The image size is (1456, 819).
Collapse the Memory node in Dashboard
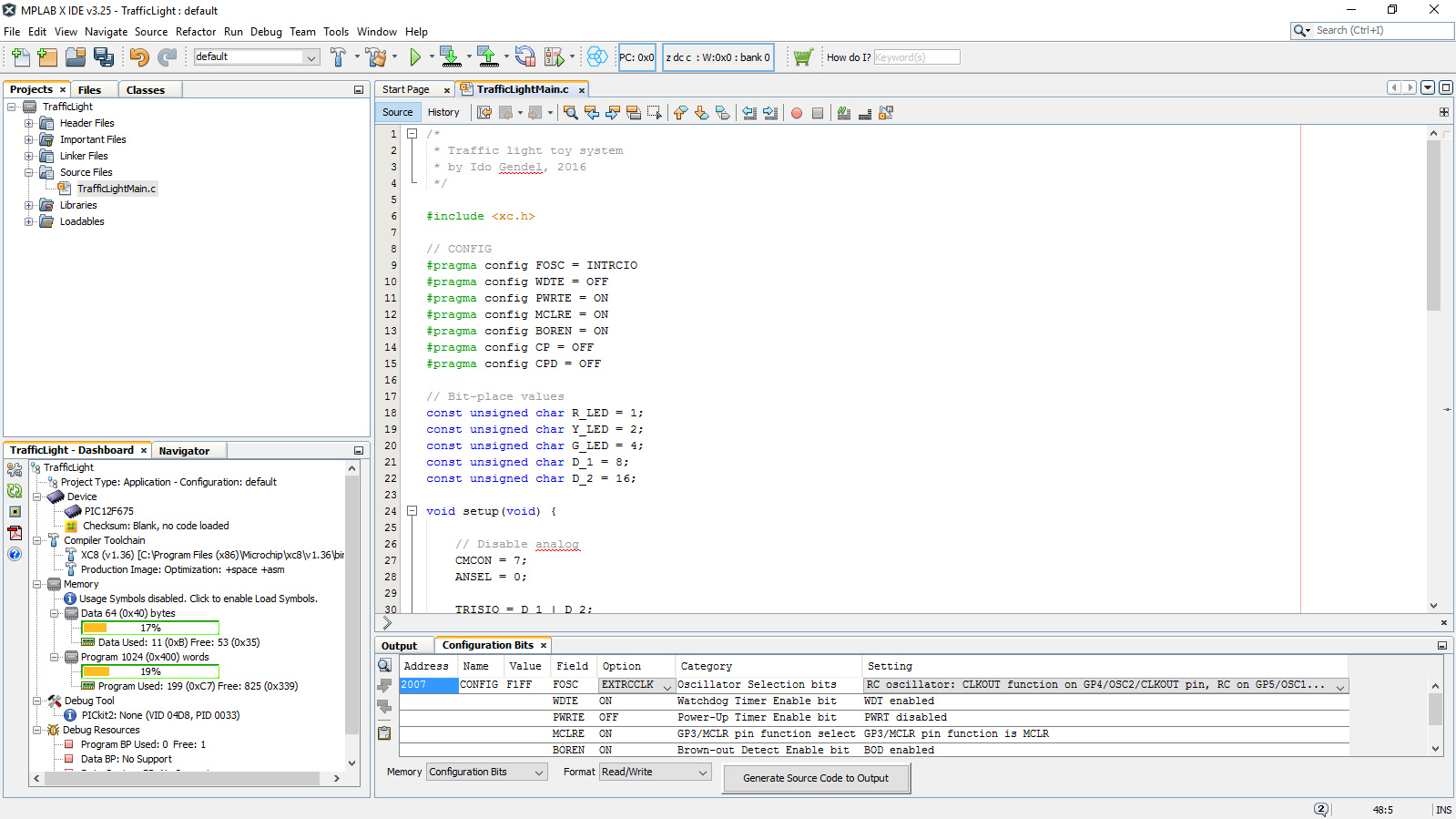point(37,585)
